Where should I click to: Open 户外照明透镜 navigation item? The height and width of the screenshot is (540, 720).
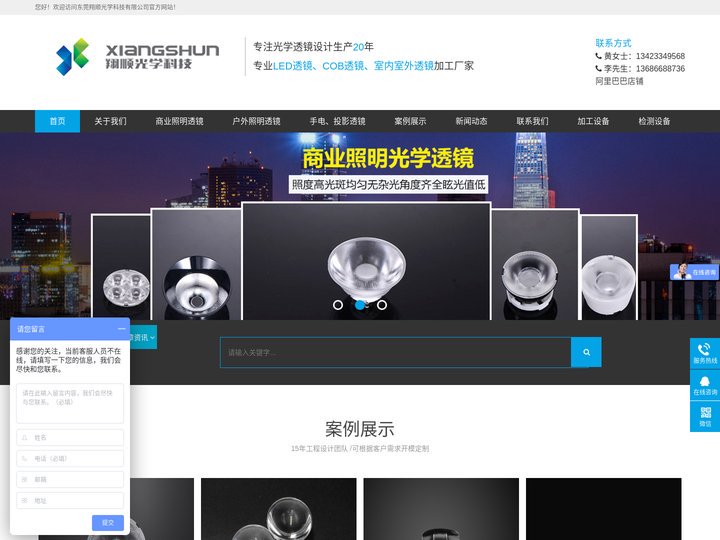click(x=256, y=121)
